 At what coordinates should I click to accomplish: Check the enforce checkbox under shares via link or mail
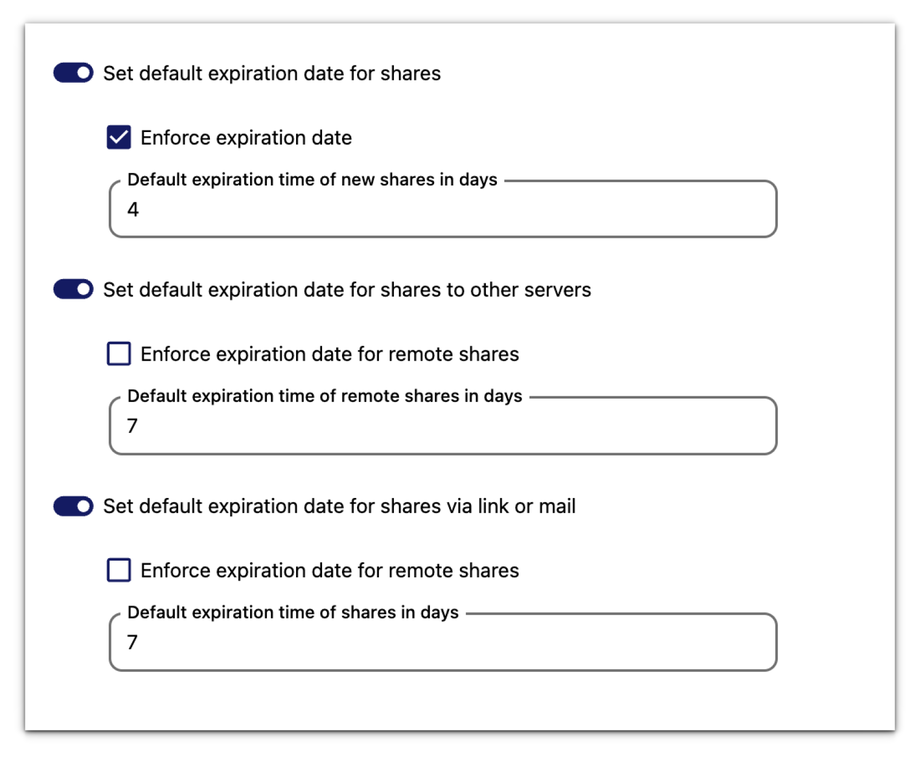click(119, 570)
